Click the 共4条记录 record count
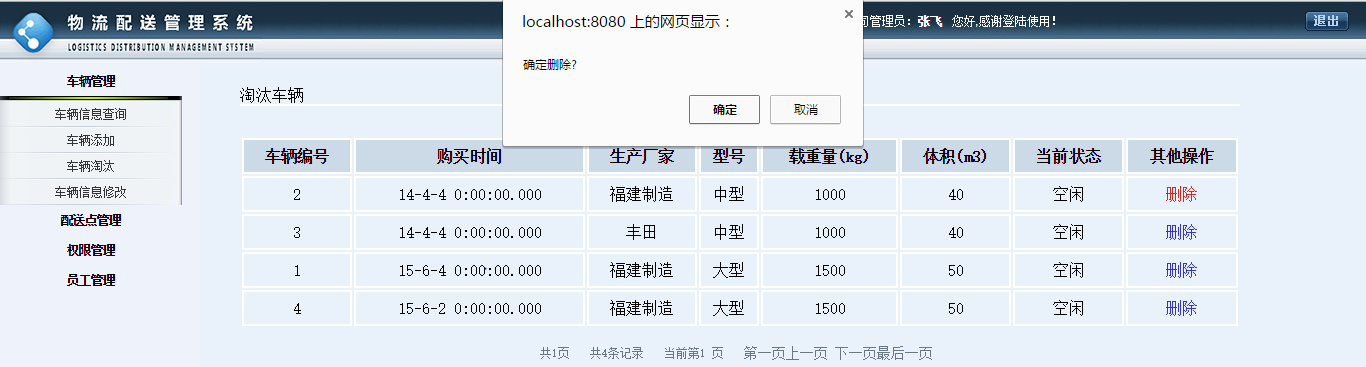This screenshot has width=1366, height=367. pos(616,353)
